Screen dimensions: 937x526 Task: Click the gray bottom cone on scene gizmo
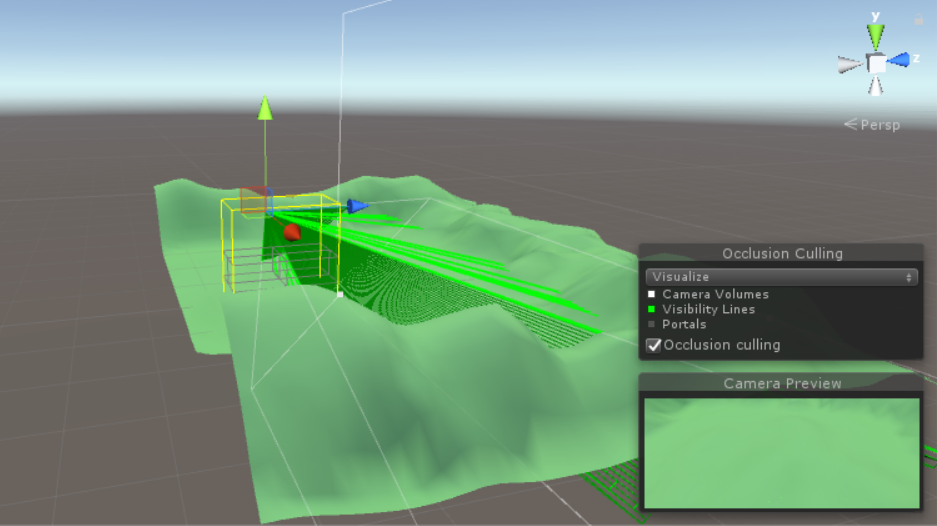click(876, 86)
